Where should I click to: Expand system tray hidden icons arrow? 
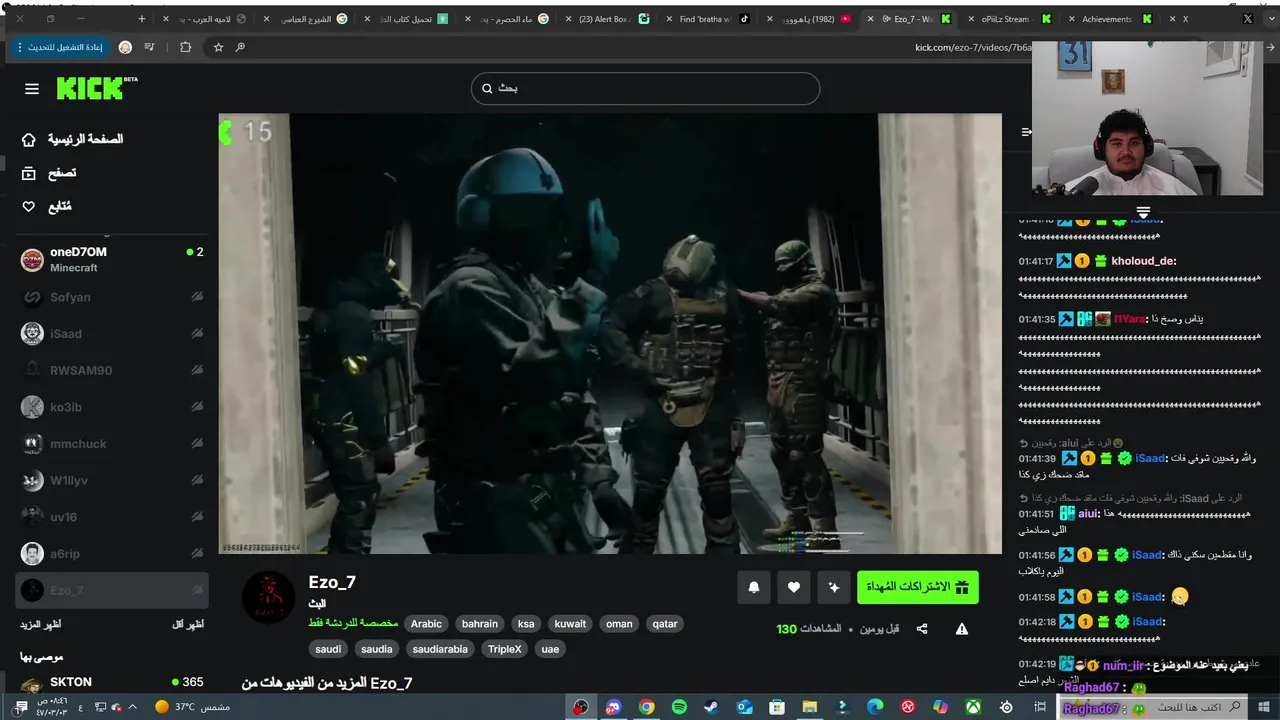pos(132,707)
